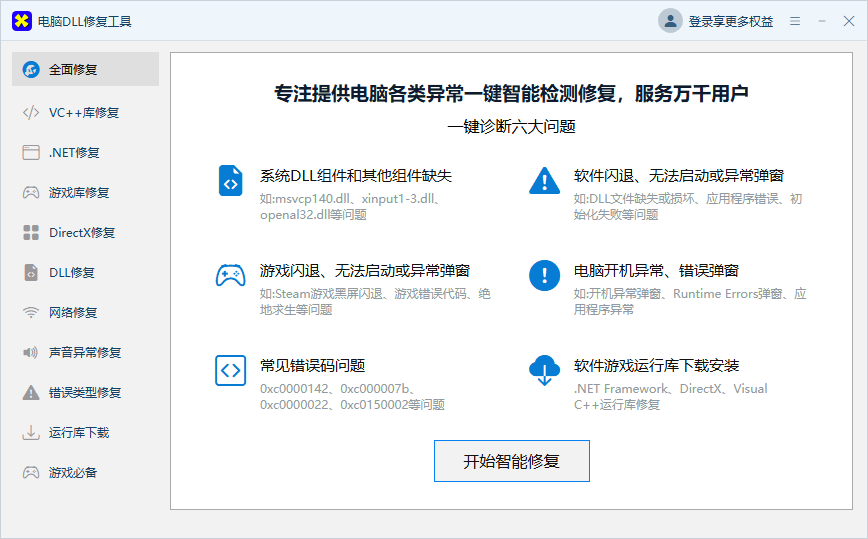
Task: Click the blue DLL file icon beside 系统DLL组件
Action: 231,180
